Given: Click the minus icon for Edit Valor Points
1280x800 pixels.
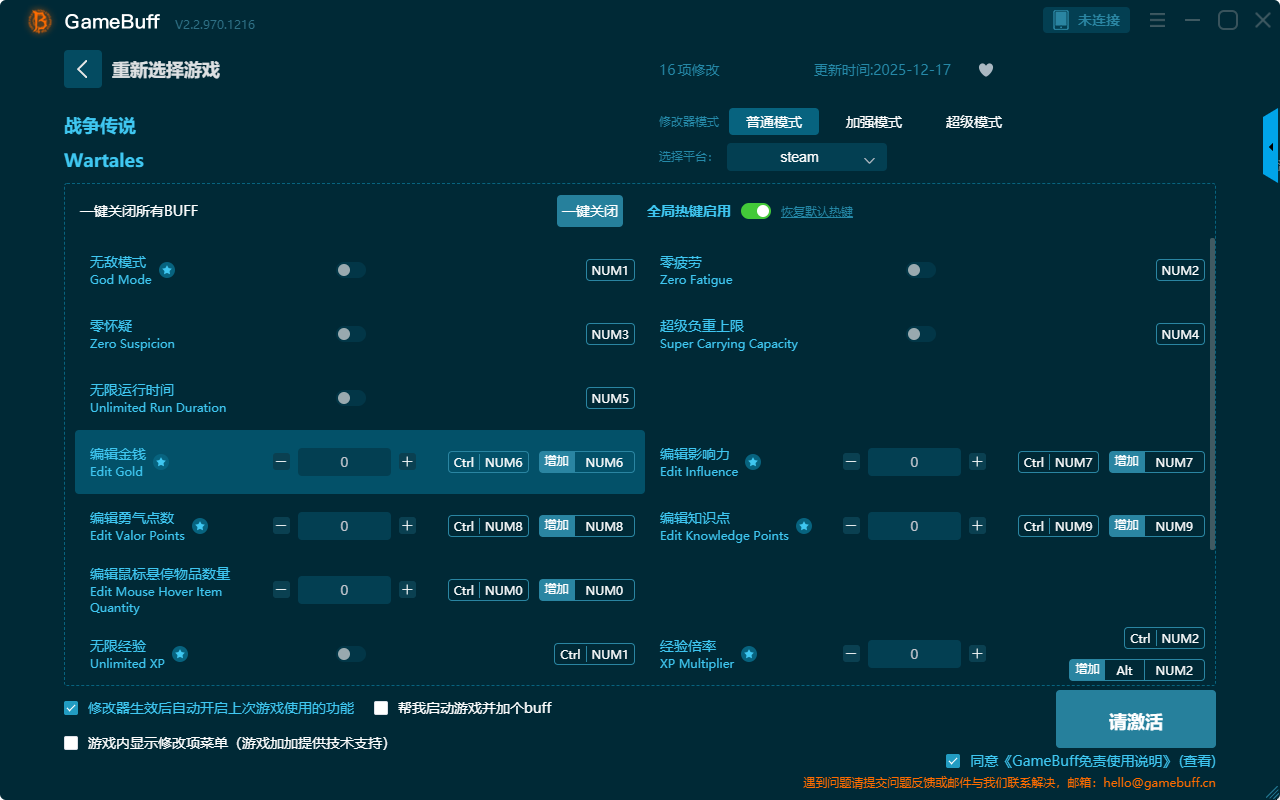Looking at the screenshot, I should pos(281,526).
